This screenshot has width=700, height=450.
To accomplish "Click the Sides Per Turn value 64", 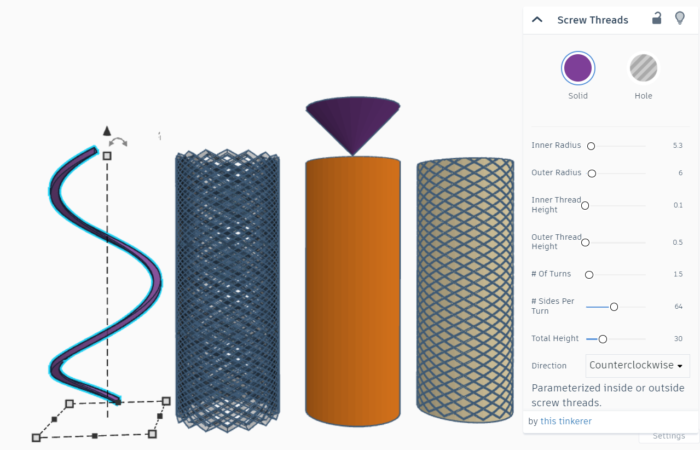I will tap(679, 306).
